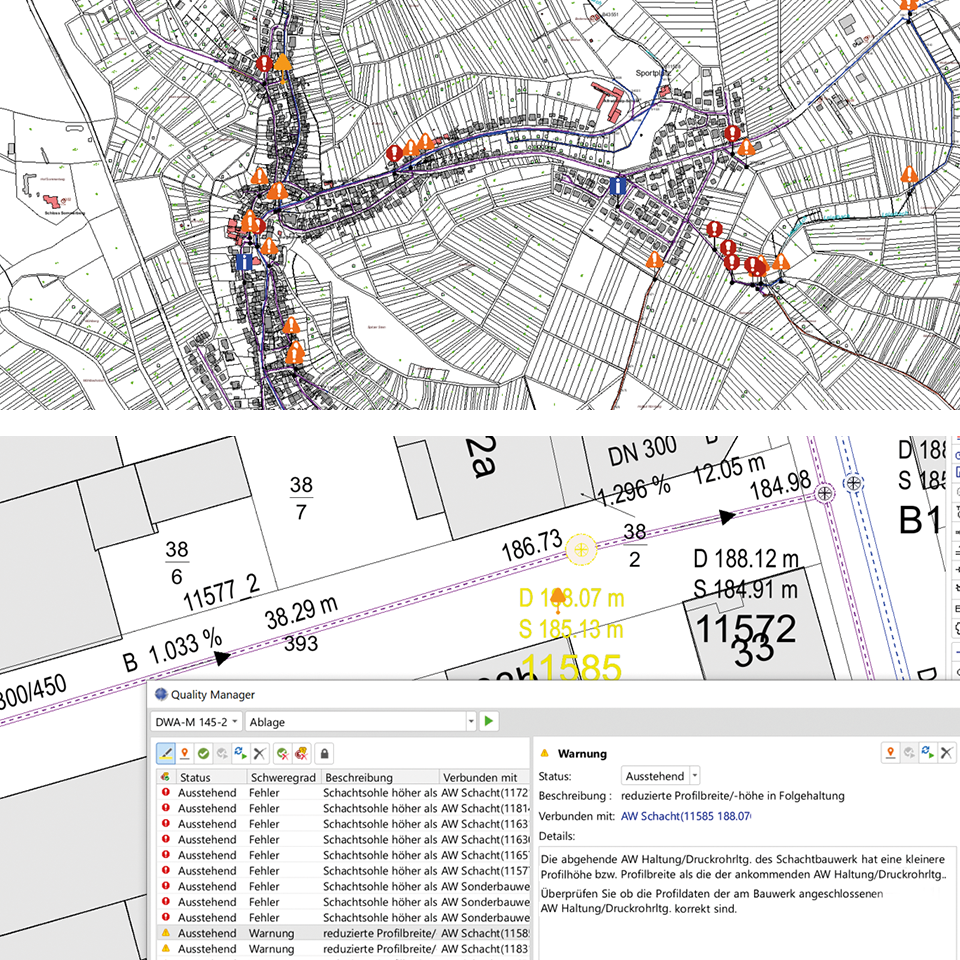
Task: Toggle the padlock lock button
Action: click(325, 753)
